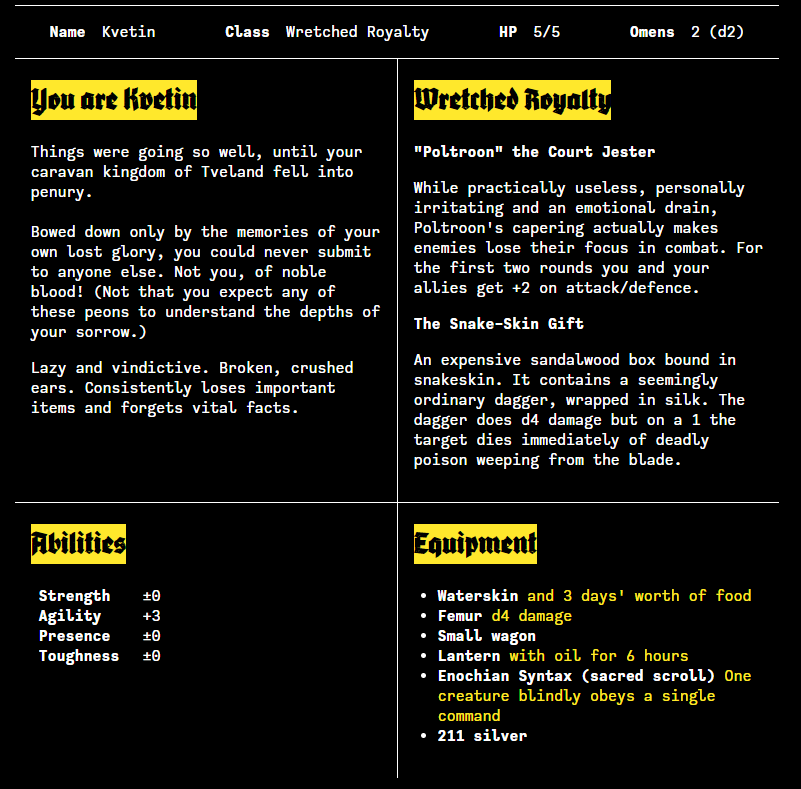Click the Enochian Syntax (sacred scroll) item
This screenshot has height=789, width=801.
(576, 676)
